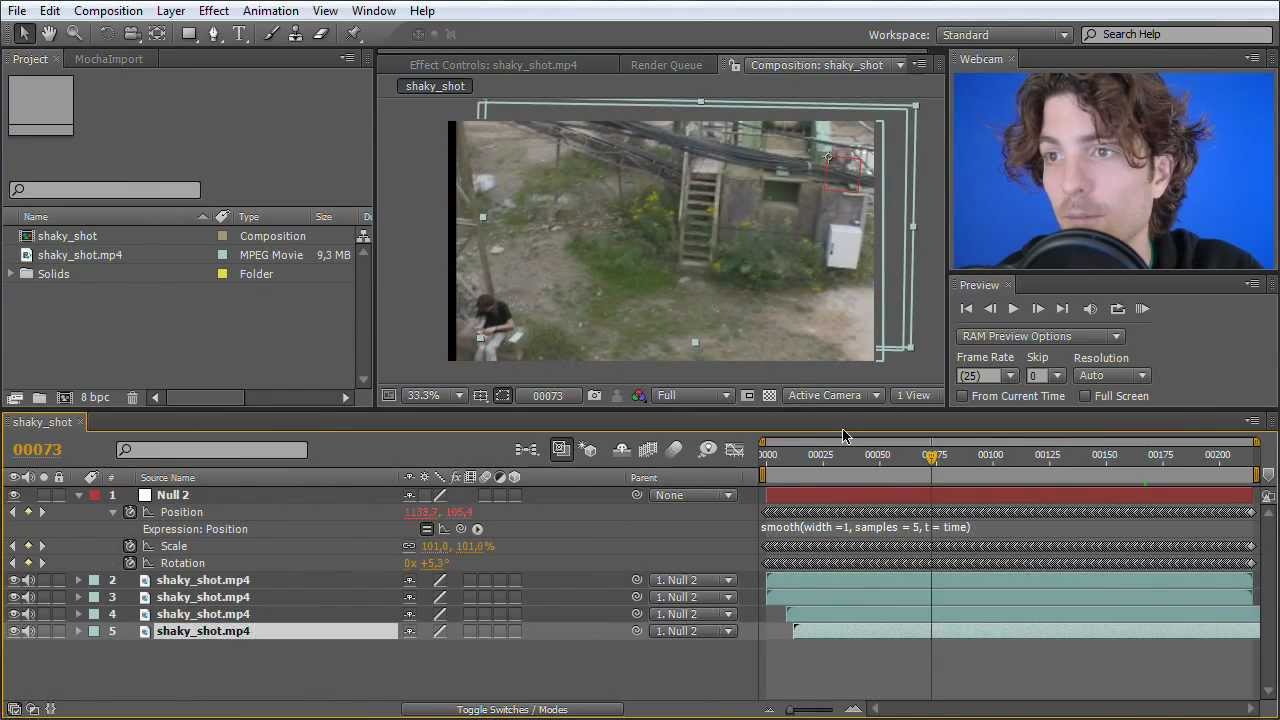Viewport: 1280px width, 720px height.
Task: Switch to MochaImport tab
Action: tap(109, 59)
